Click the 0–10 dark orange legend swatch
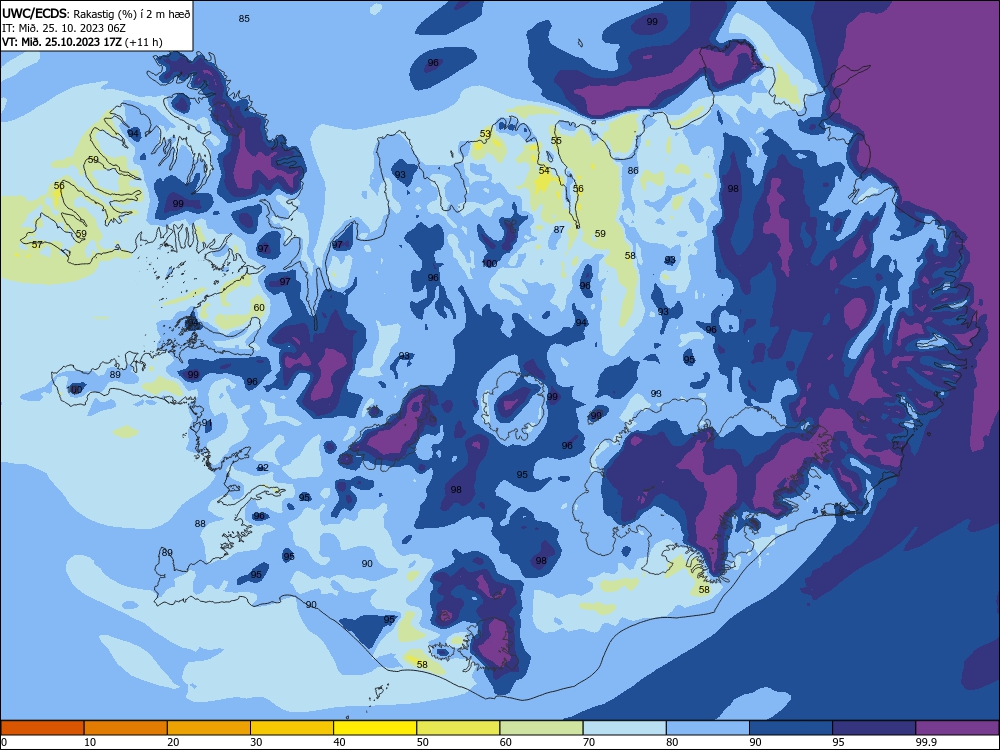 pyautogui.click(x=42, y=728)
